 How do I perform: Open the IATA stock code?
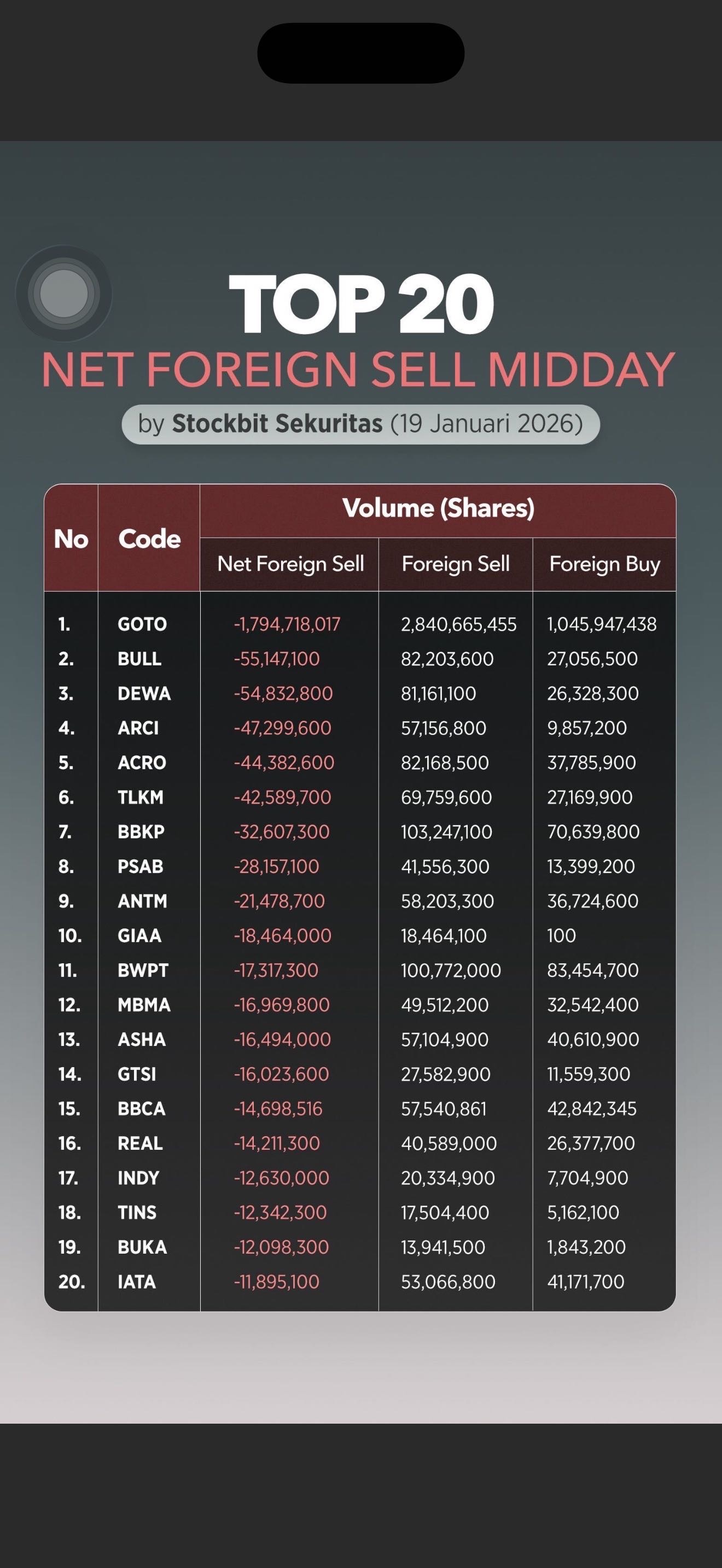136,1282
